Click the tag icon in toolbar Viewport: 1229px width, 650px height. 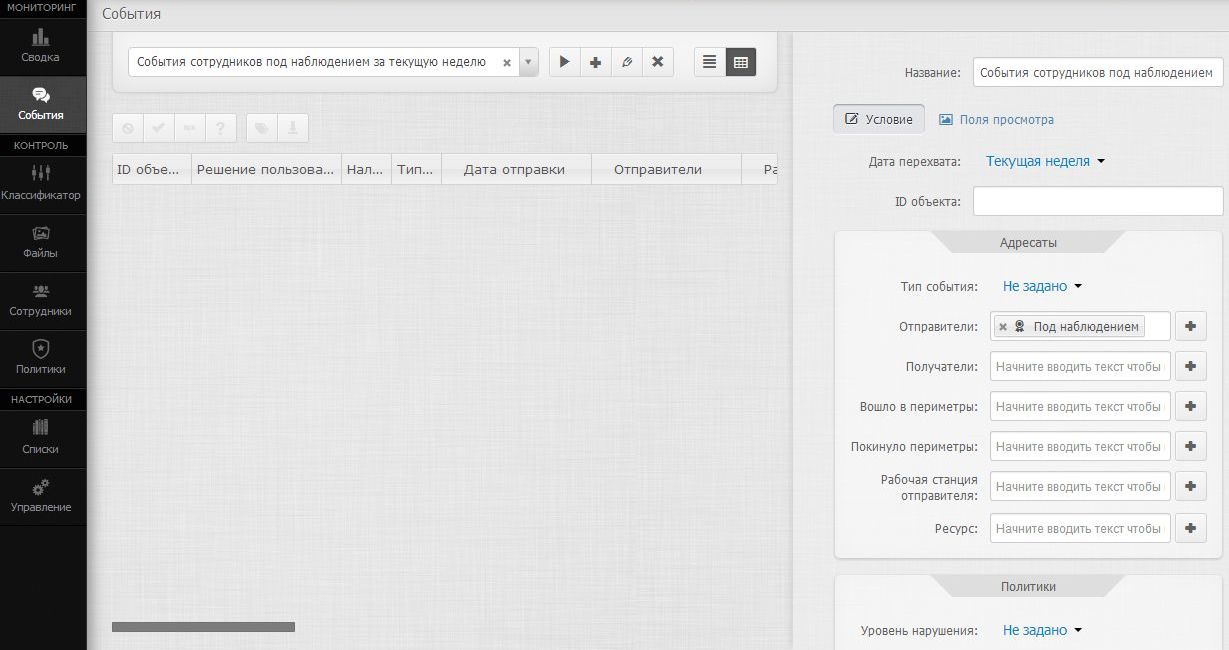coord(261,129)
